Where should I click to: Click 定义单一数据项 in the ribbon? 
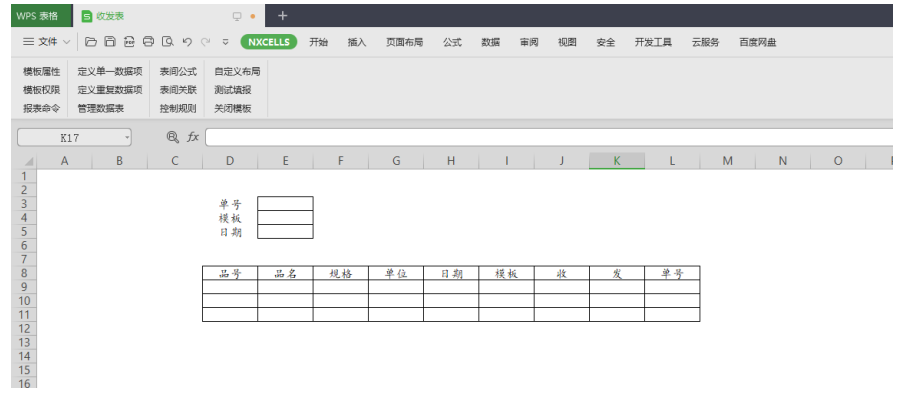click(x=110, y=72)
